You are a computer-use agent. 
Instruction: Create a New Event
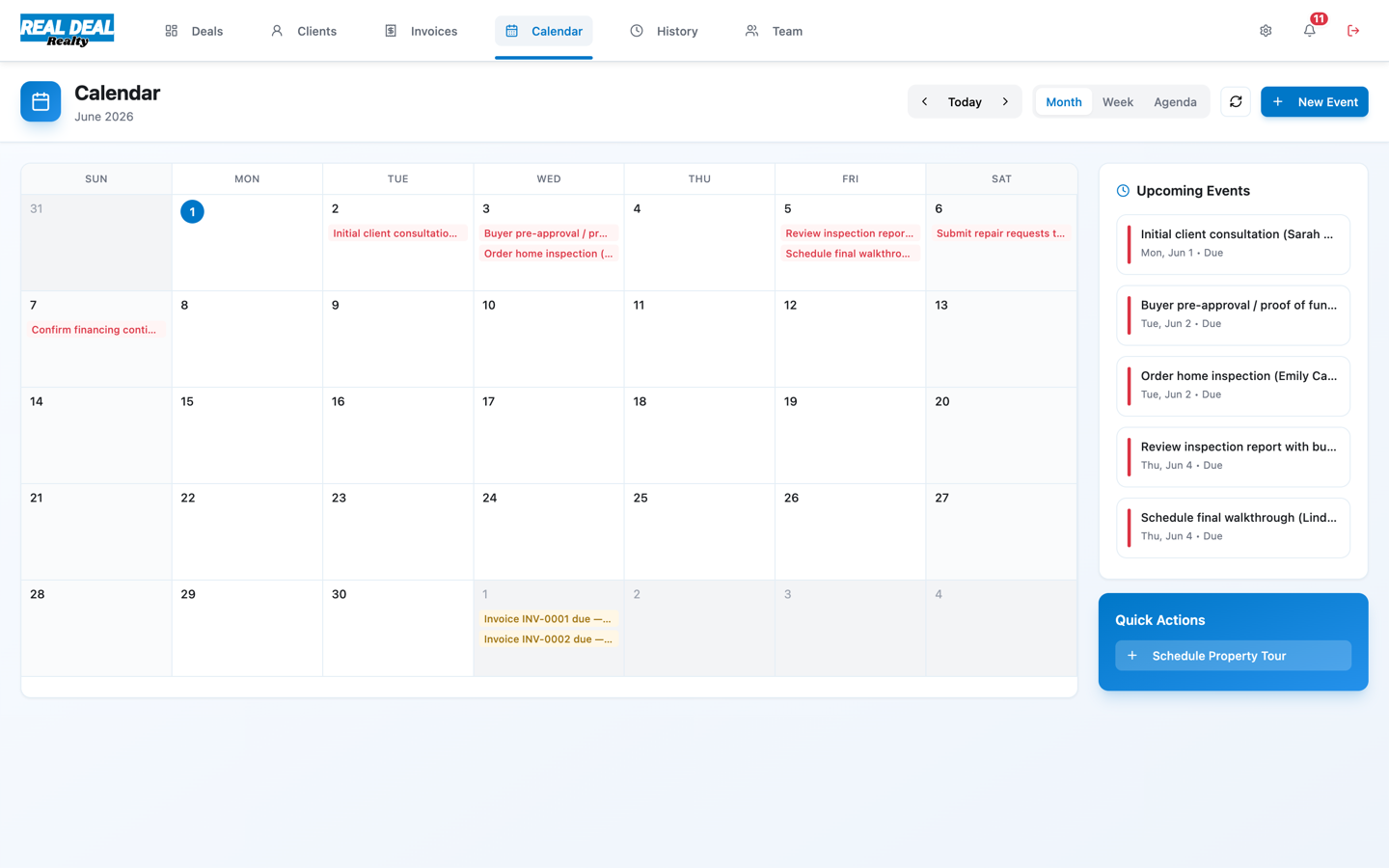click(1315, 101)
